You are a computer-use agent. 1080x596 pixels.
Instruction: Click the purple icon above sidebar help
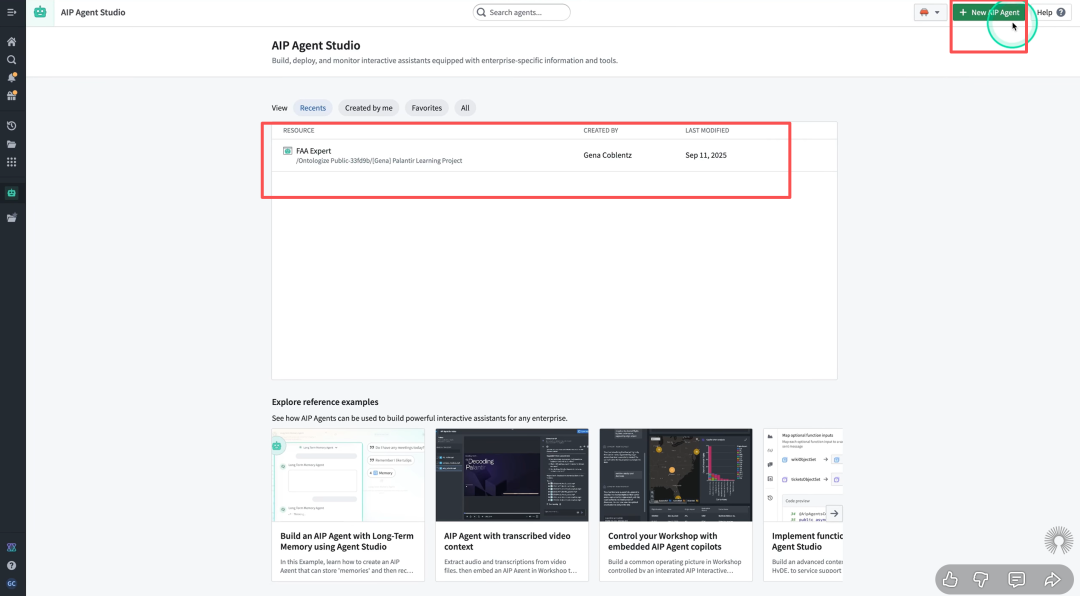tap(12, 548)
